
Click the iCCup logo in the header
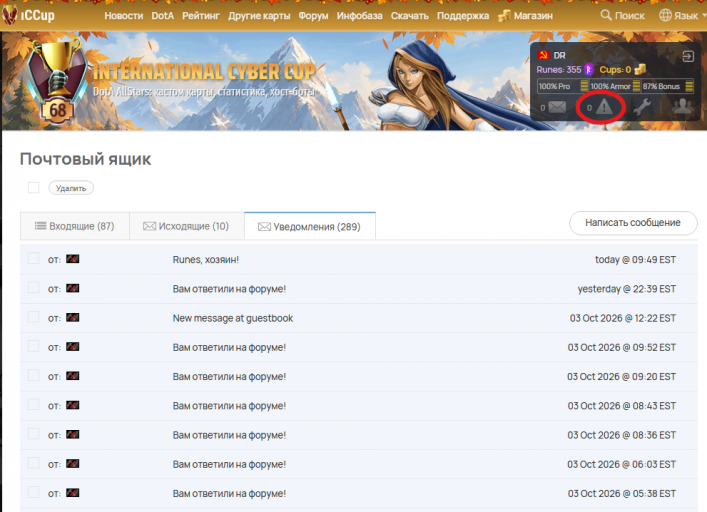coord(29,15)
